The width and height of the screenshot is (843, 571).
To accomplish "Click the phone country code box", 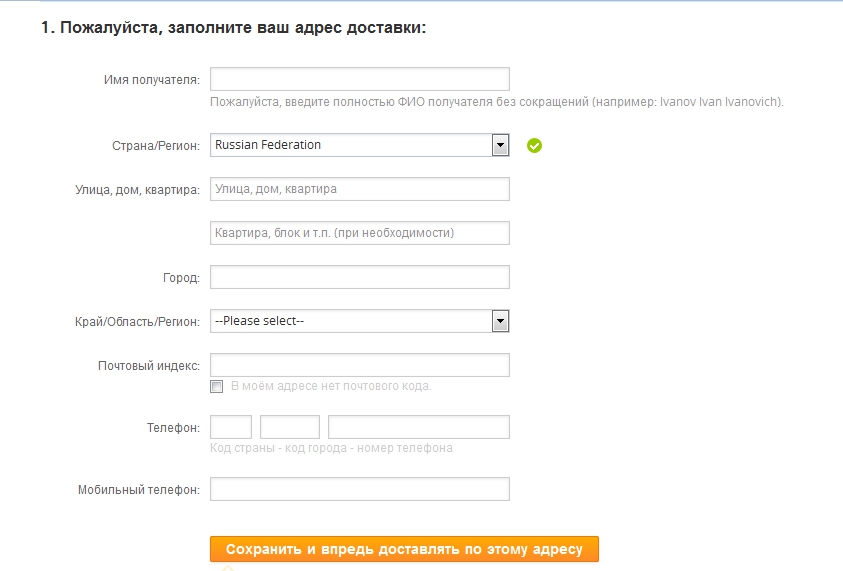I will 231,427.
